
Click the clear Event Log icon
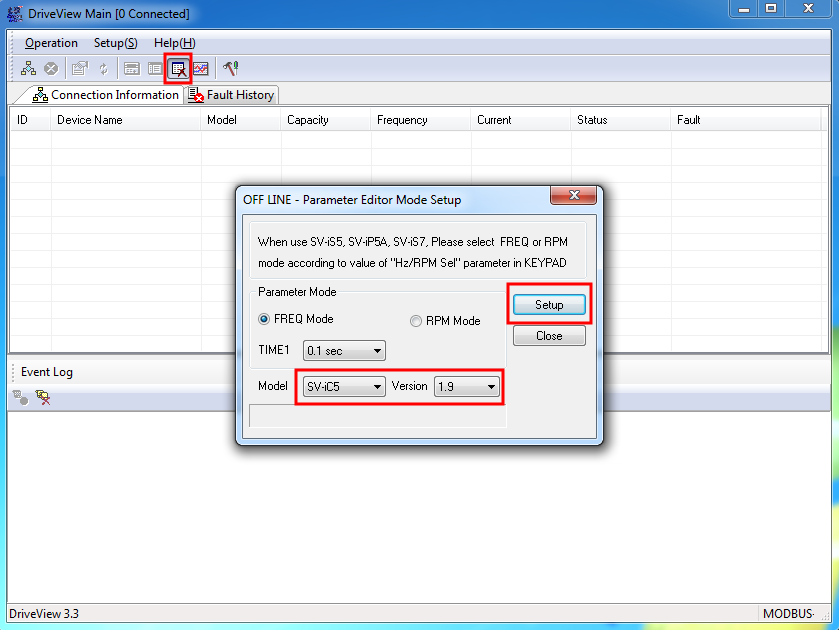[x=43, y=397]
